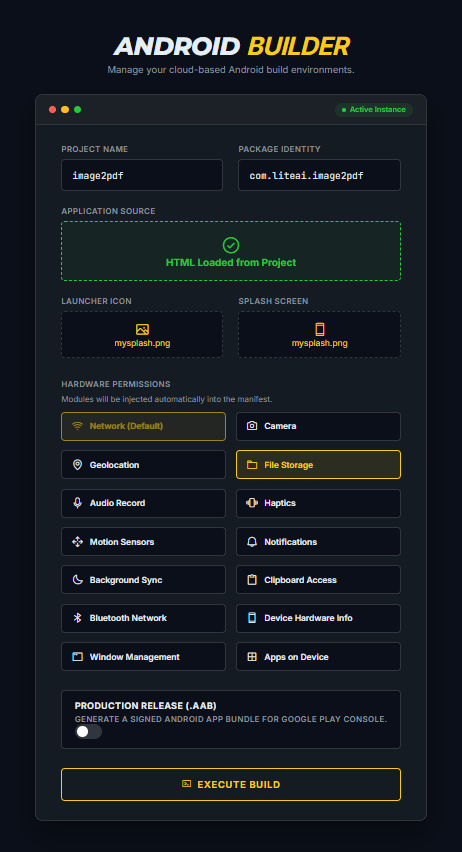This screenshot has width=462, height=852.
Task: Click the "Android Builder" title
Action: [x=231, y=47]
